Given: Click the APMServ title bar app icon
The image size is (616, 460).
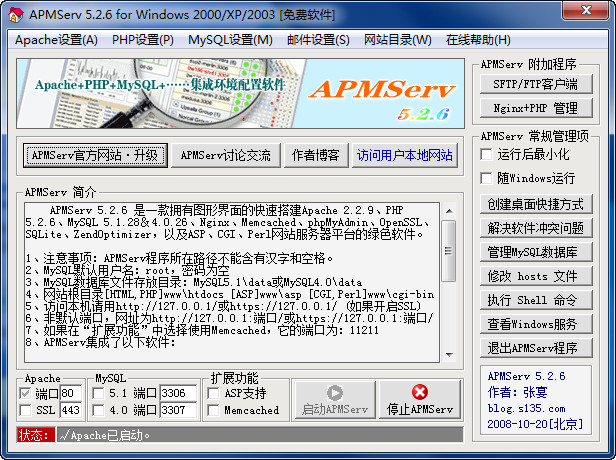Looking at the screenshot, I should pos(13,13).
